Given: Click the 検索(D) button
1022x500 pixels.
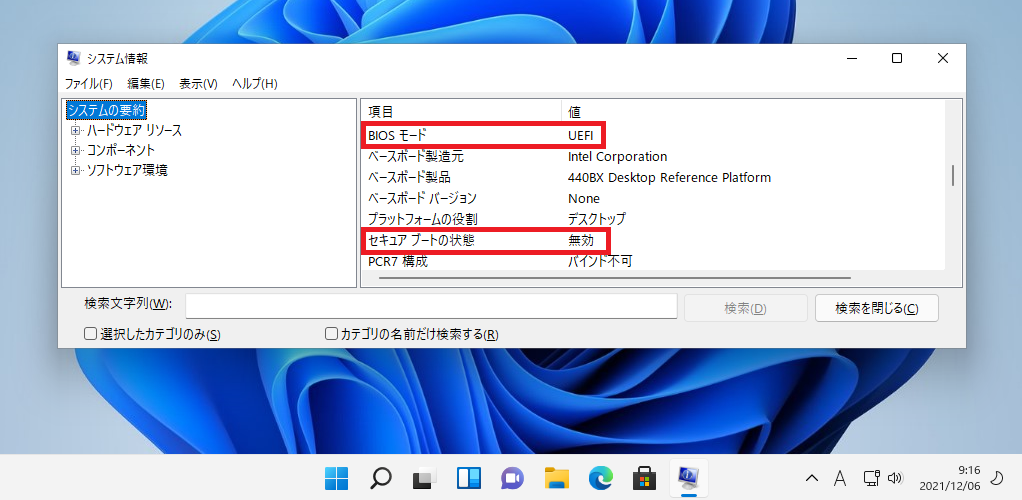Looking at the screenshot, I should click(745, 308).
